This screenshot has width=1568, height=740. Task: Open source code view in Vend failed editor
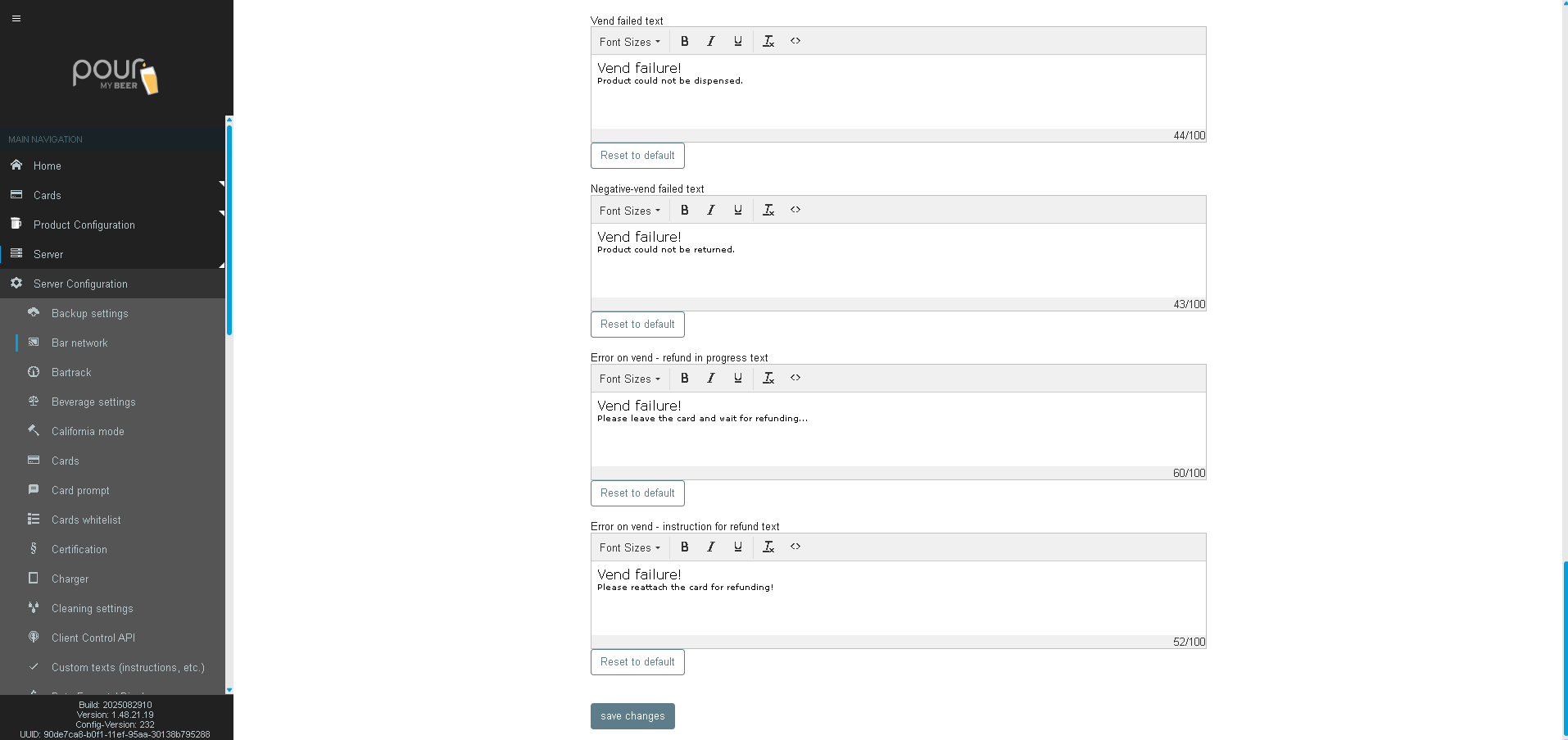(795, 41)
